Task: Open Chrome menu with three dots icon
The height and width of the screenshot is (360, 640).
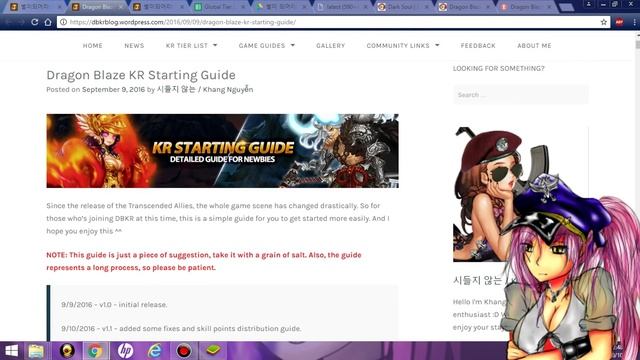Action: click(x=634, y=22)
